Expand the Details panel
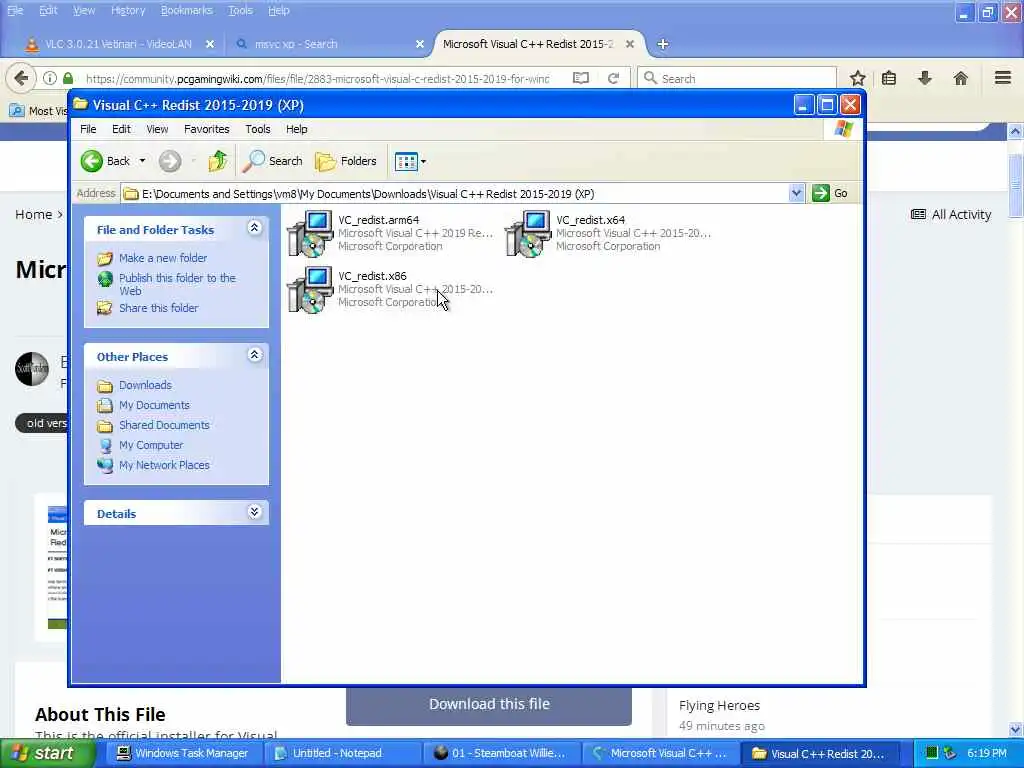 (x=254, y=512)
